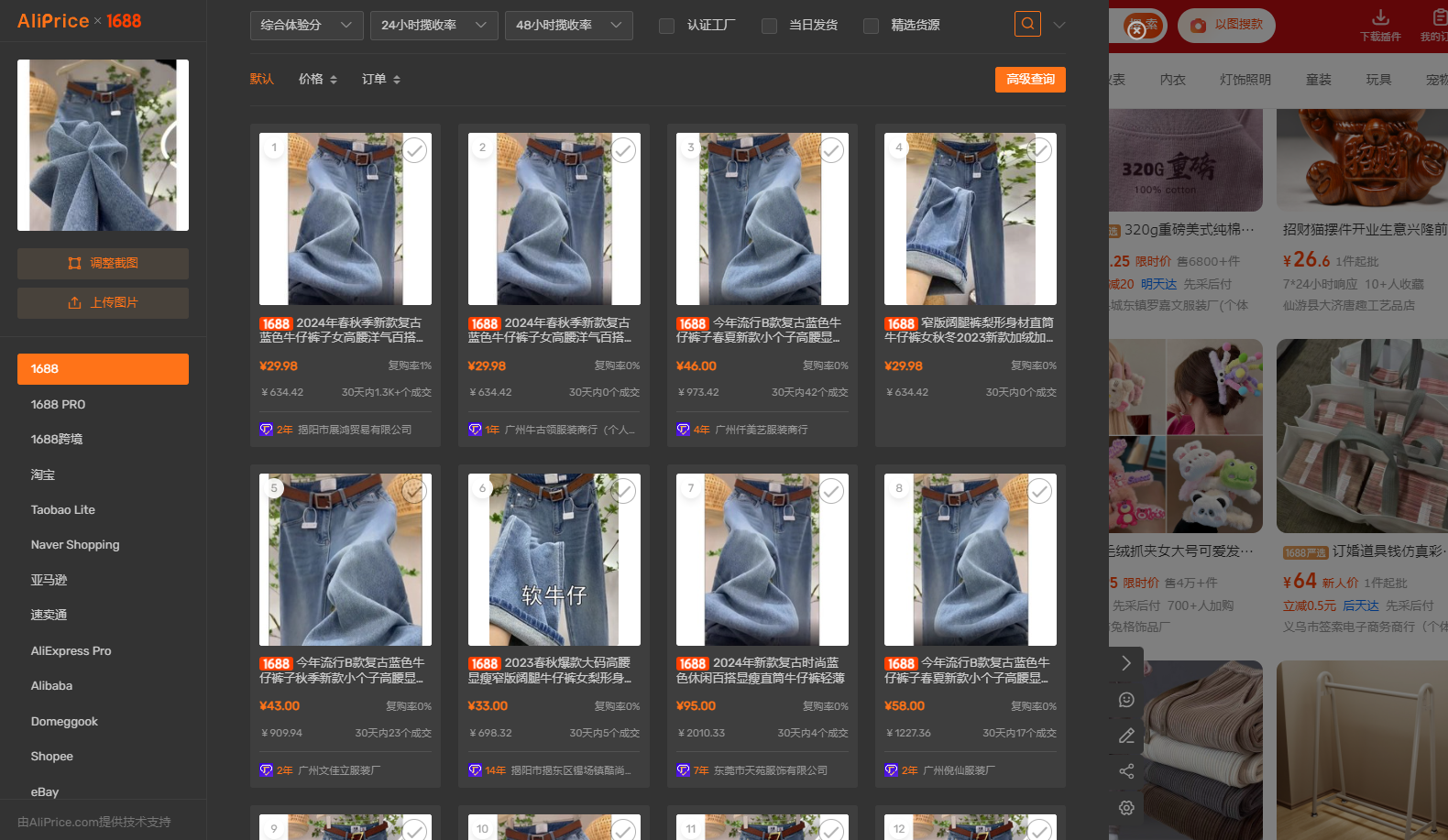Click the 下载插件 download icon
This screenshot has width=1448, height=840.
(1380, 26)
